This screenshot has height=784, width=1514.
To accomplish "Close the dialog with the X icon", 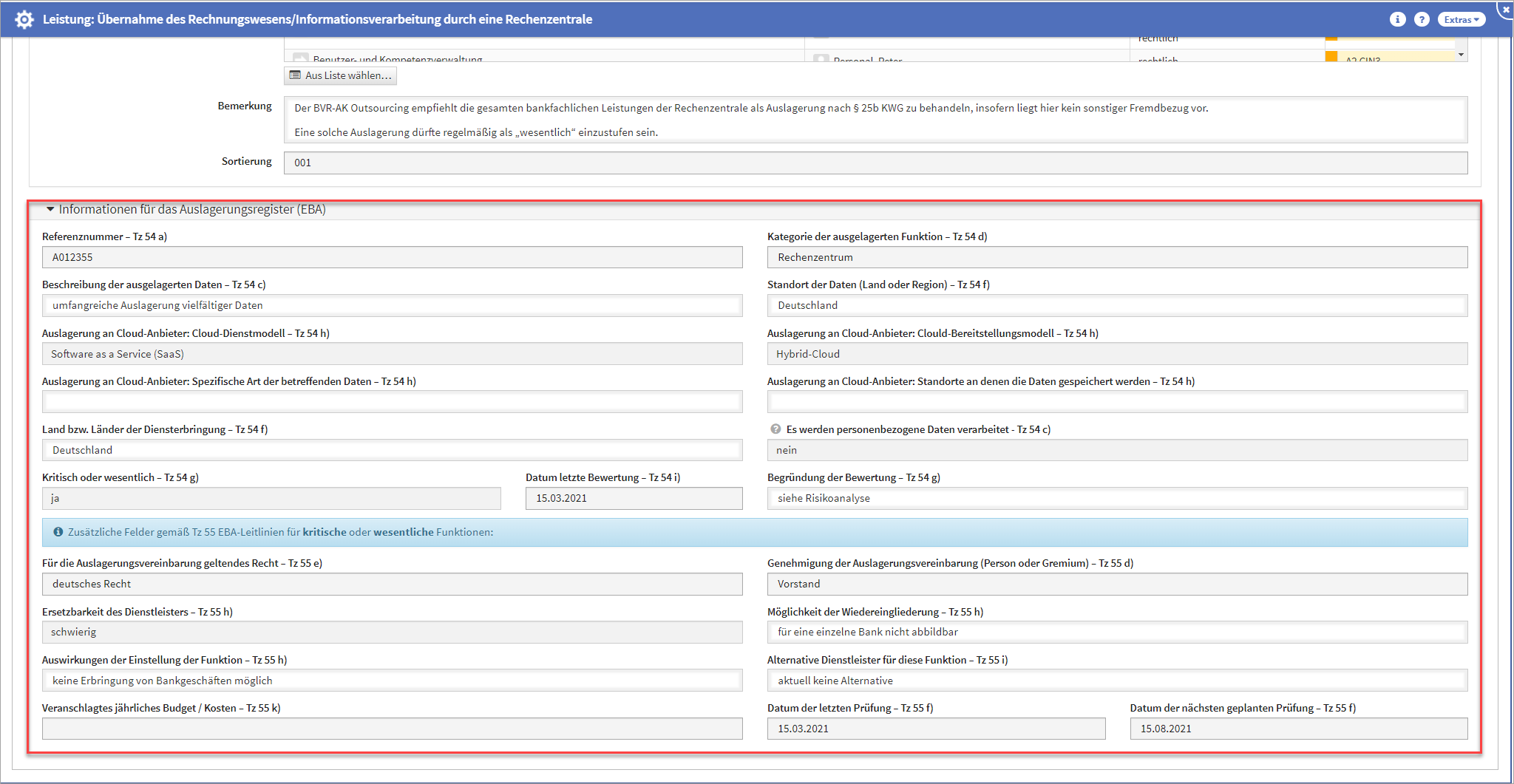I will pyautogui.click(x=1506, y=9).
